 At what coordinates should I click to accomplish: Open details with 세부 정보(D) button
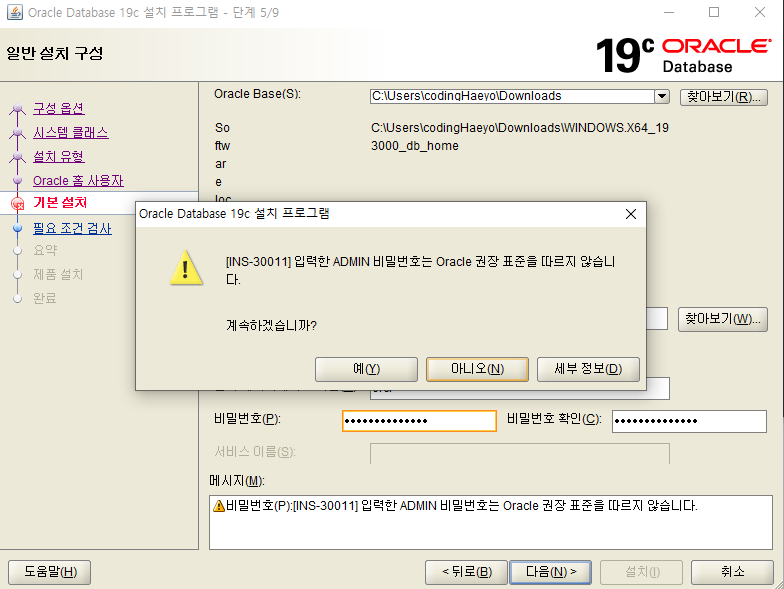(588, 369)
